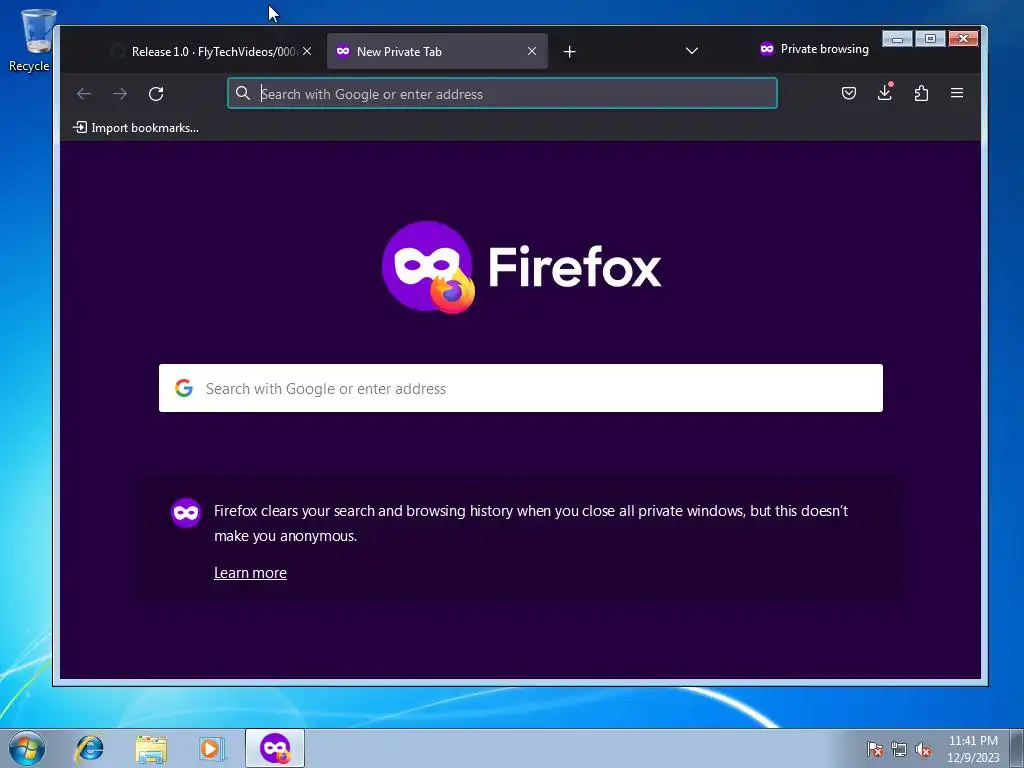Close the Release 1.0 FlyTechVideos tab

pyautogui.click(x=307, y=51)
